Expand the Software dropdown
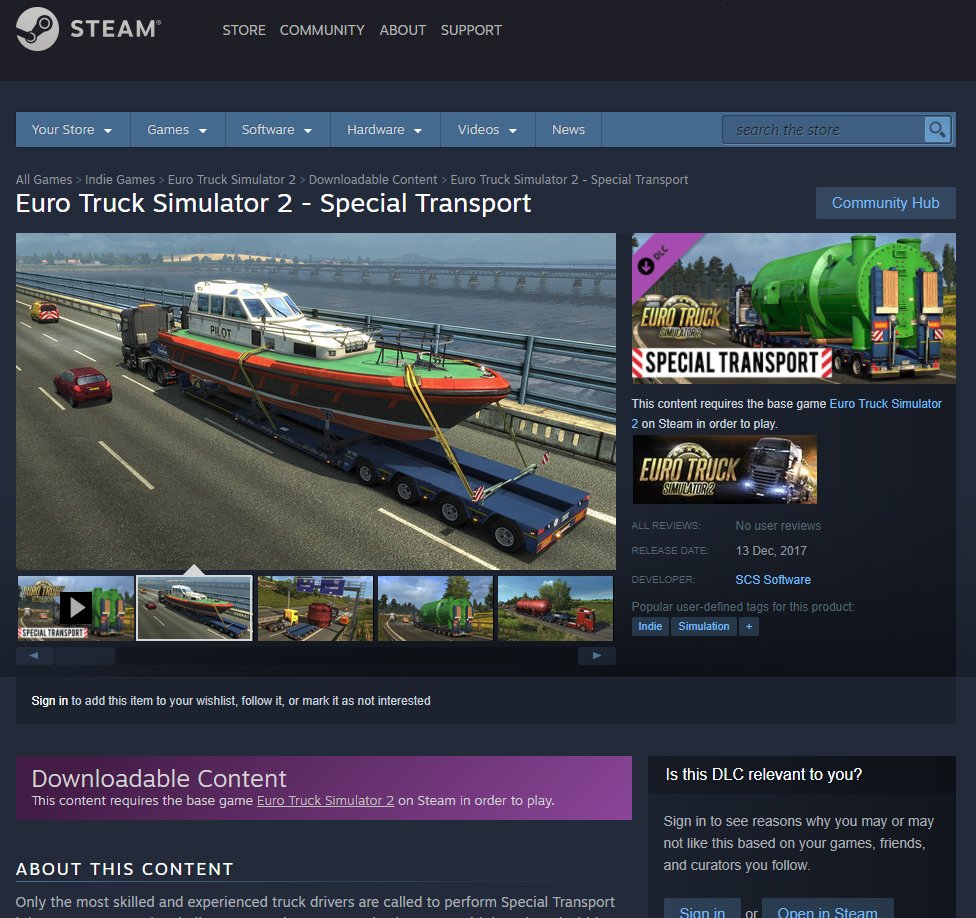The width and height of the screenshot is (976, 918). pos(277,129)
